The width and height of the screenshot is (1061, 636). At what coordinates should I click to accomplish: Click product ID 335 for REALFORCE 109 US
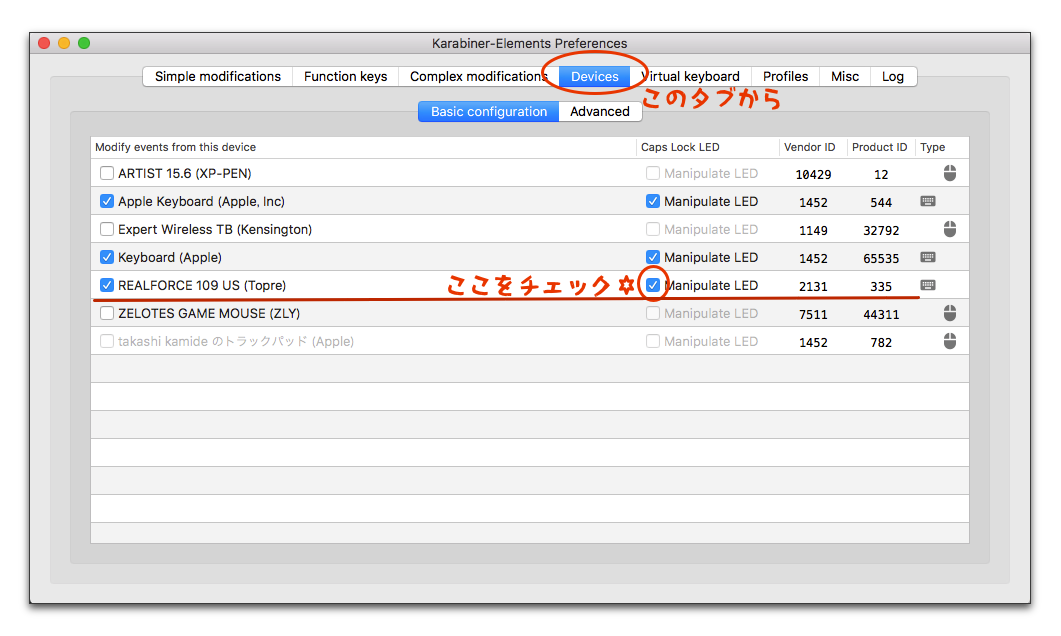pos(881,286)
